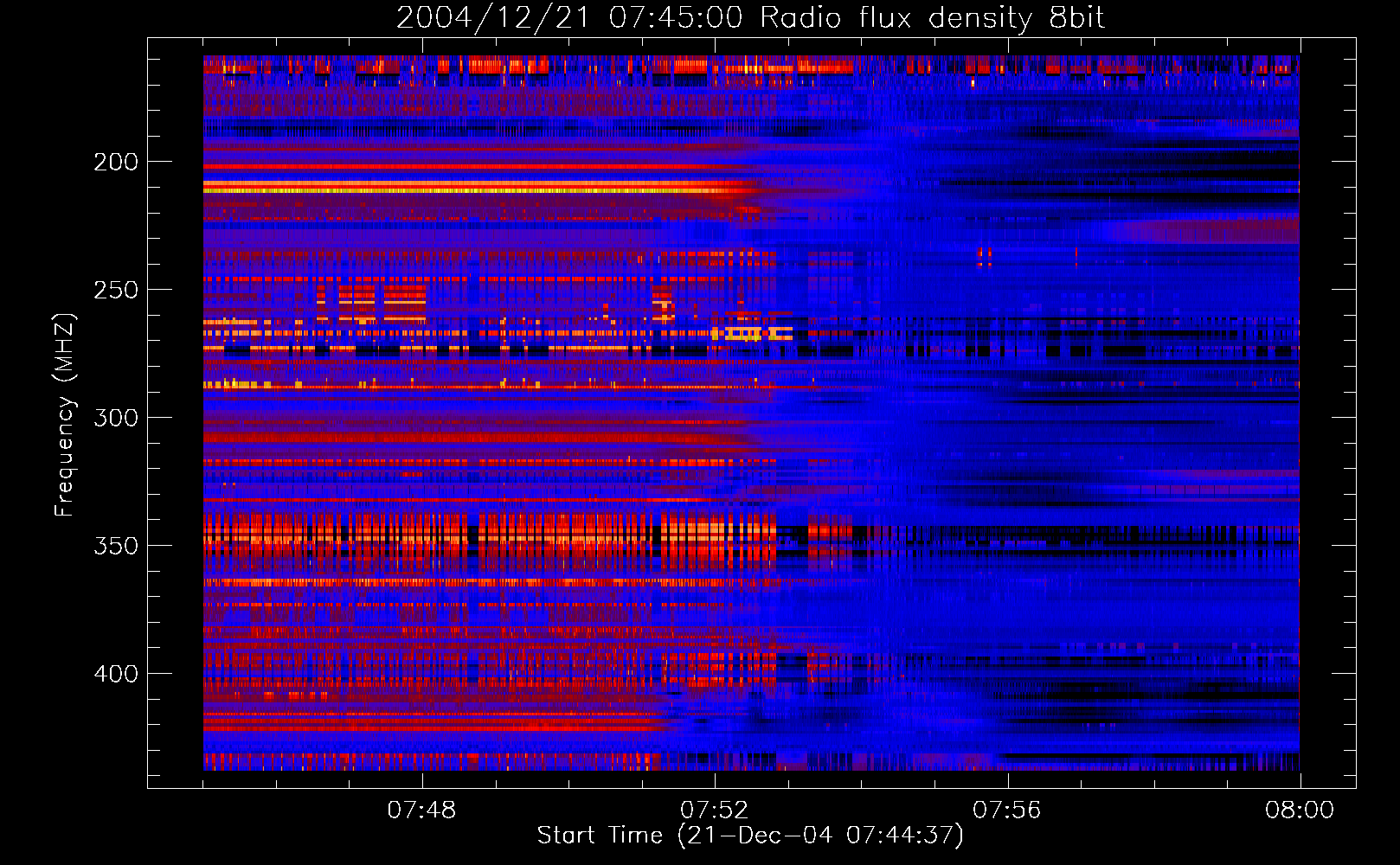1400x865 pixels.
Task: Click the '350' frequency tick label
Action: (116, 546)
